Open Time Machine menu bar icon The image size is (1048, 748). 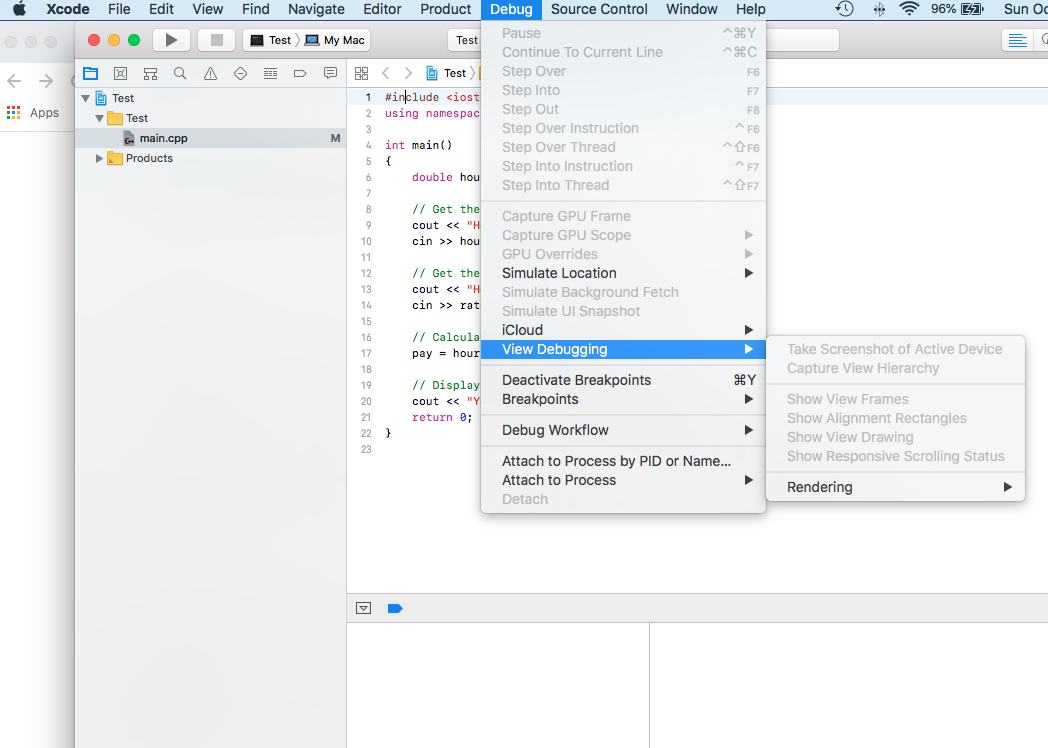tap(845, 9)
